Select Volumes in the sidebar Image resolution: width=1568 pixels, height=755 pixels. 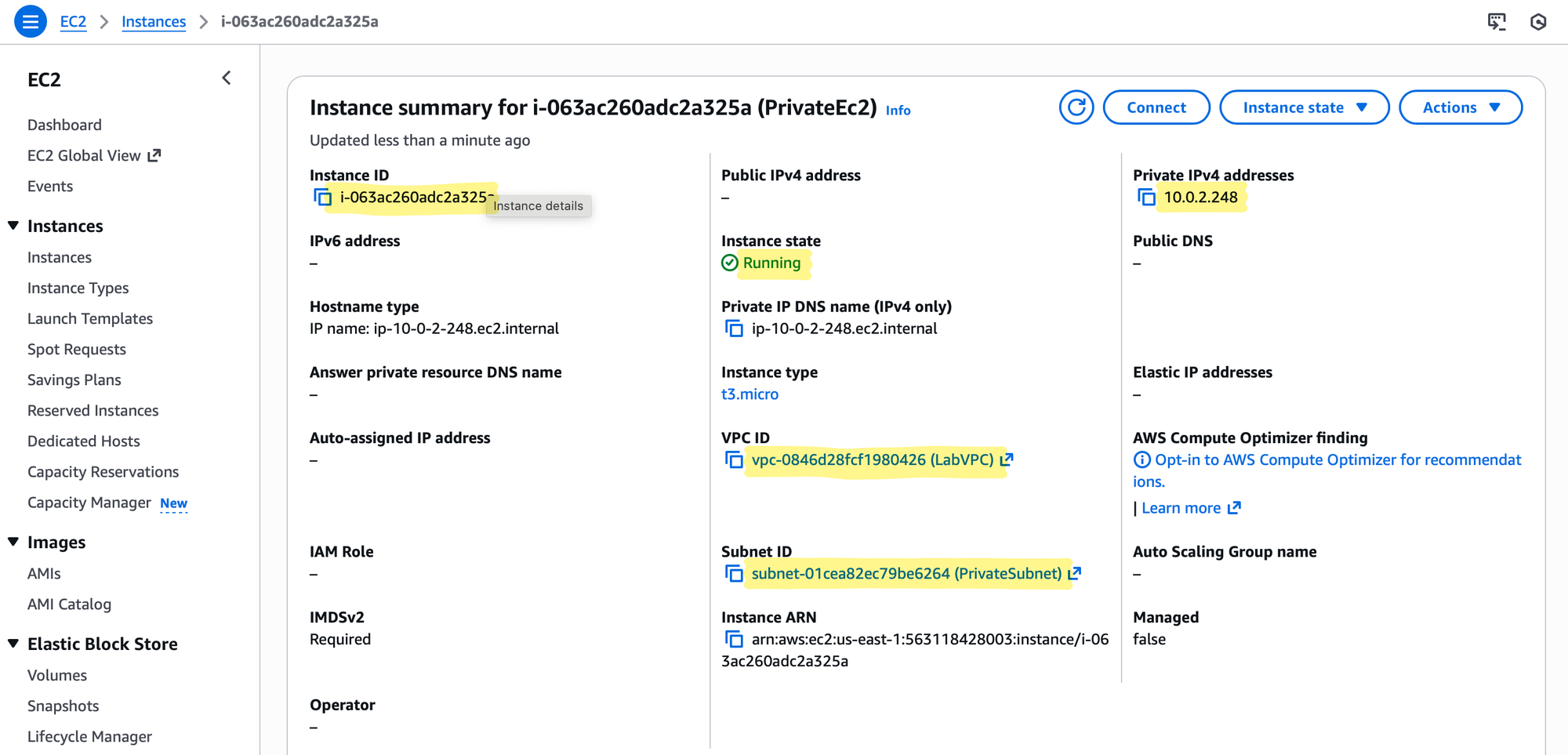tap(57, 675)
